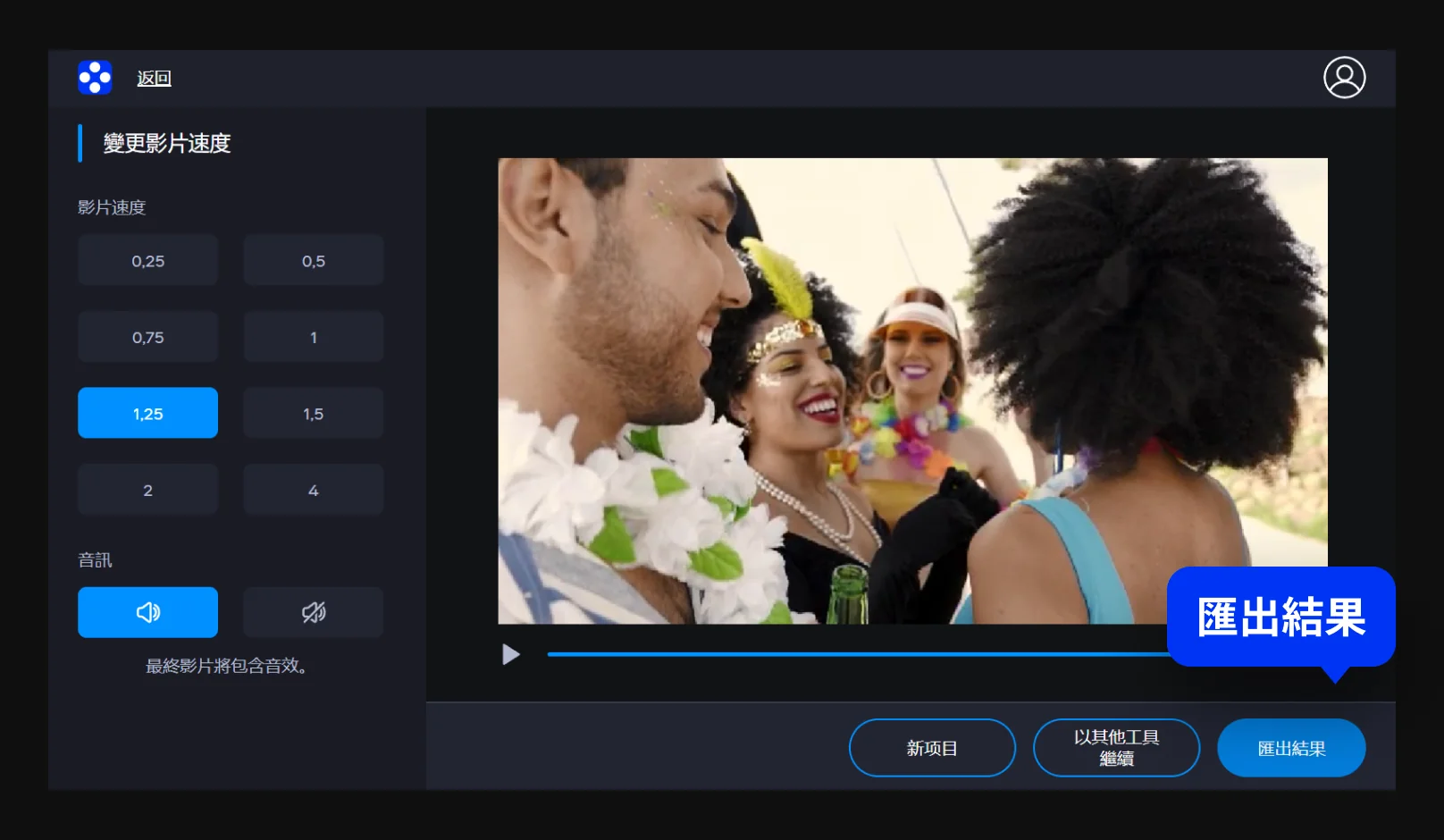
Task: Pick the 2x speed option
Action: point(147,490)
